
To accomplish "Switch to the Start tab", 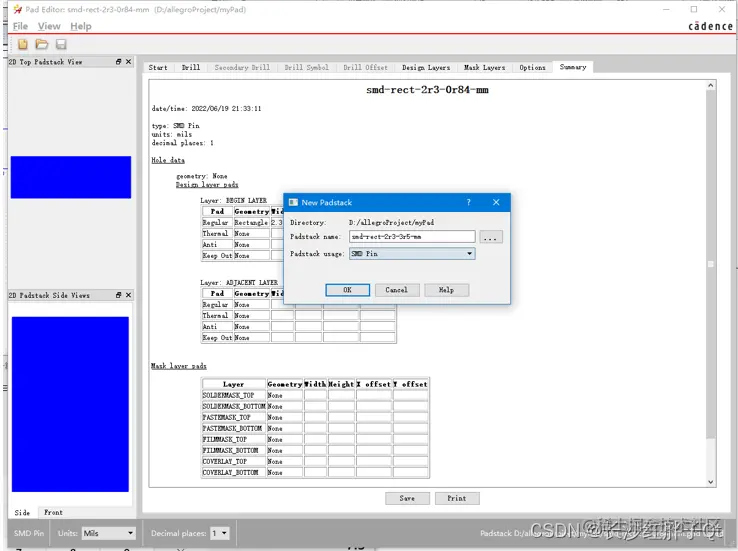I will (158, 68).
